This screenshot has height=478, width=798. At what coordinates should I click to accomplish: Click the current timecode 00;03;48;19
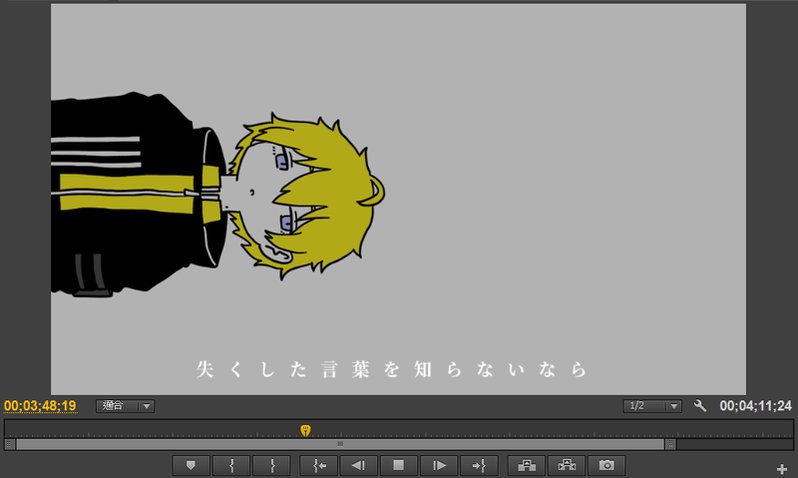[x=40, y=406]
